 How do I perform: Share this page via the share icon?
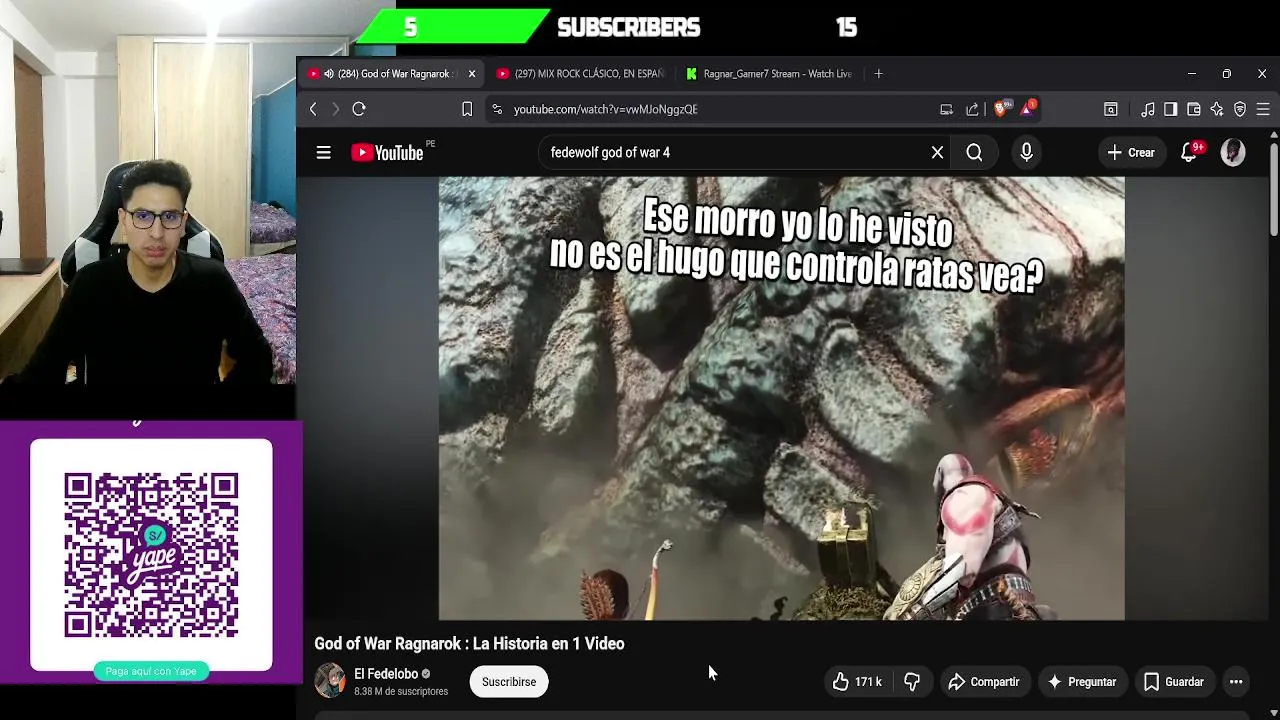tap(972, 109)
